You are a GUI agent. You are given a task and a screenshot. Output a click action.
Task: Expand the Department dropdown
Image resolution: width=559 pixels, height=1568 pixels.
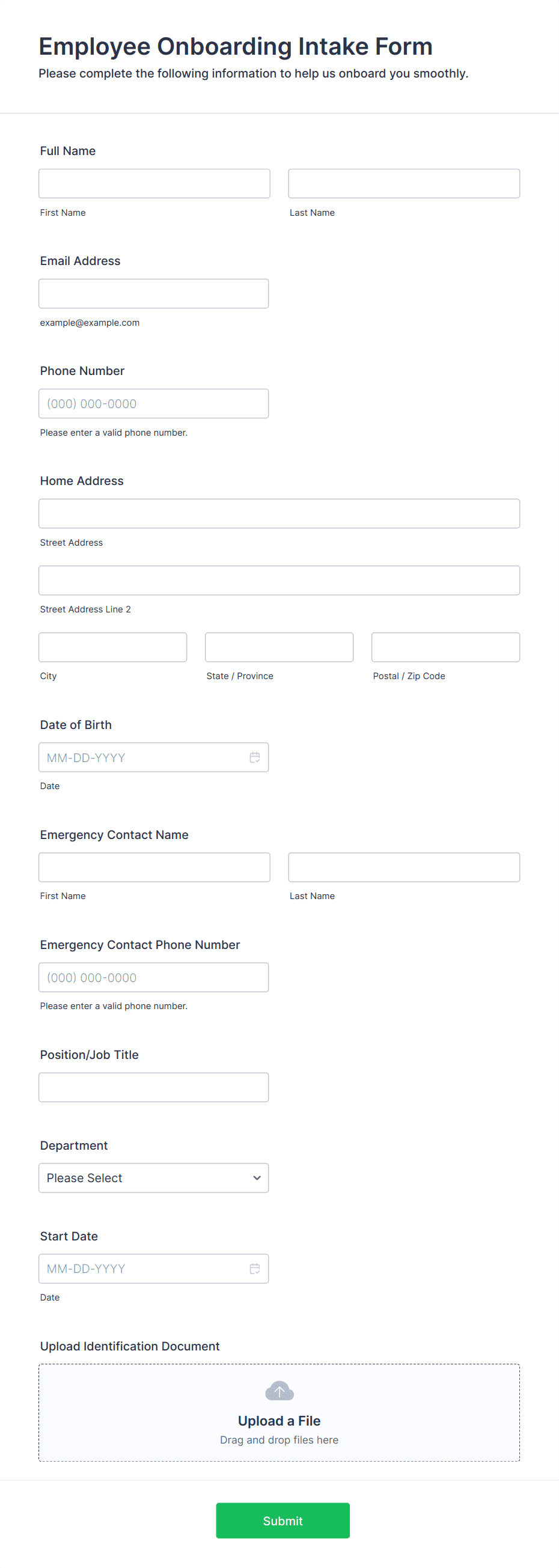(x=153, y=1178)
